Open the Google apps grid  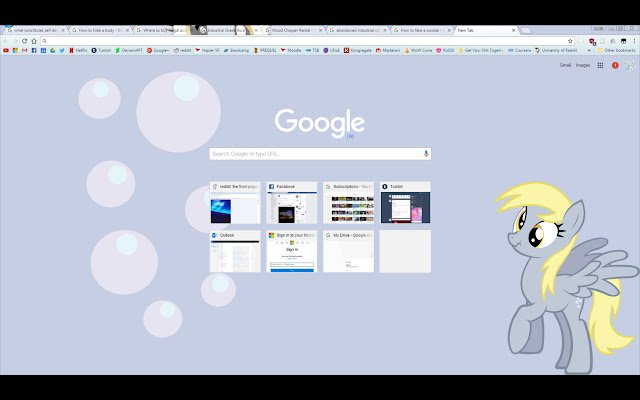coord(600,65)
